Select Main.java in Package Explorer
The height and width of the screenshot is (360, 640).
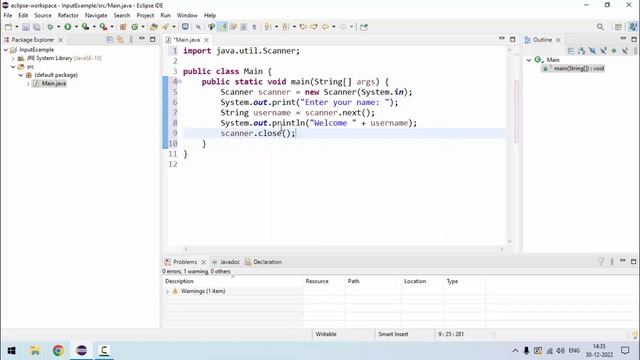pos(50,83)
